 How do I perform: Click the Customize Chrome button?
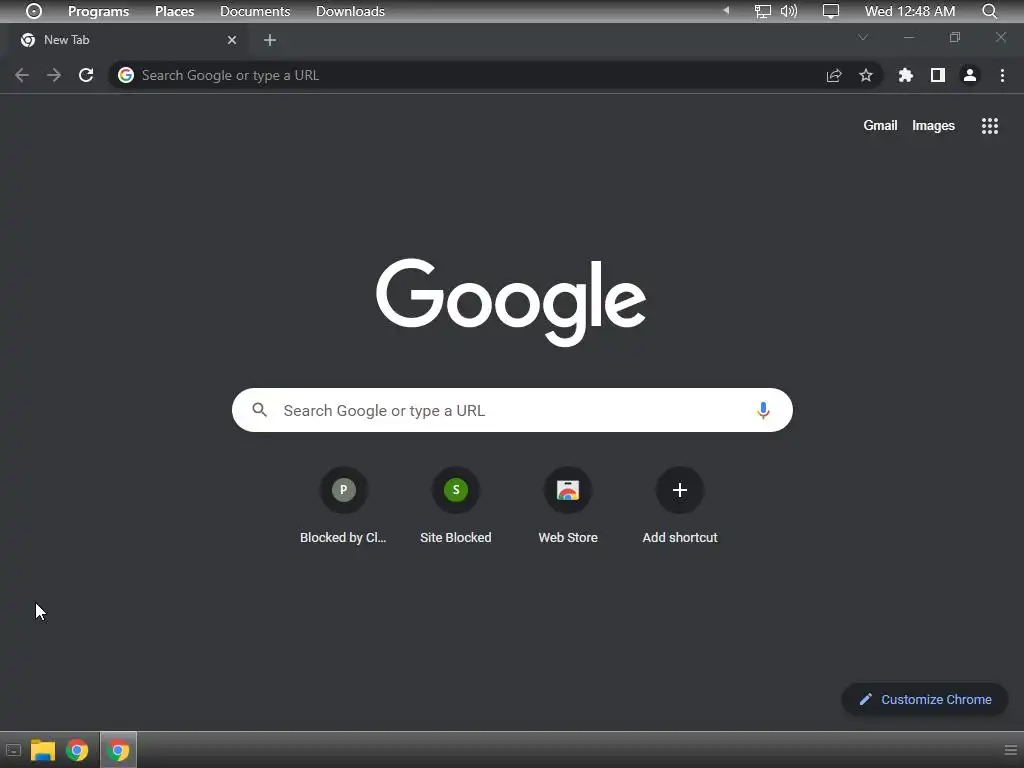(x=925, y=699)
